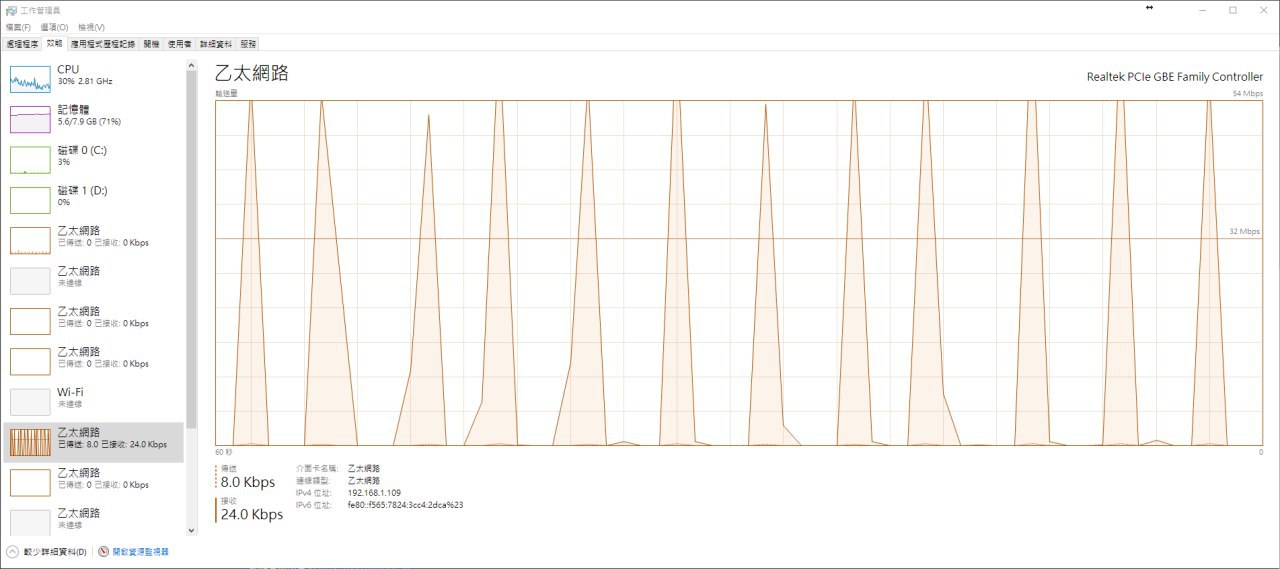Switch to the 服務 services tab
Image resolution: width=1280 pixels, height=569 pixels.
248,44
